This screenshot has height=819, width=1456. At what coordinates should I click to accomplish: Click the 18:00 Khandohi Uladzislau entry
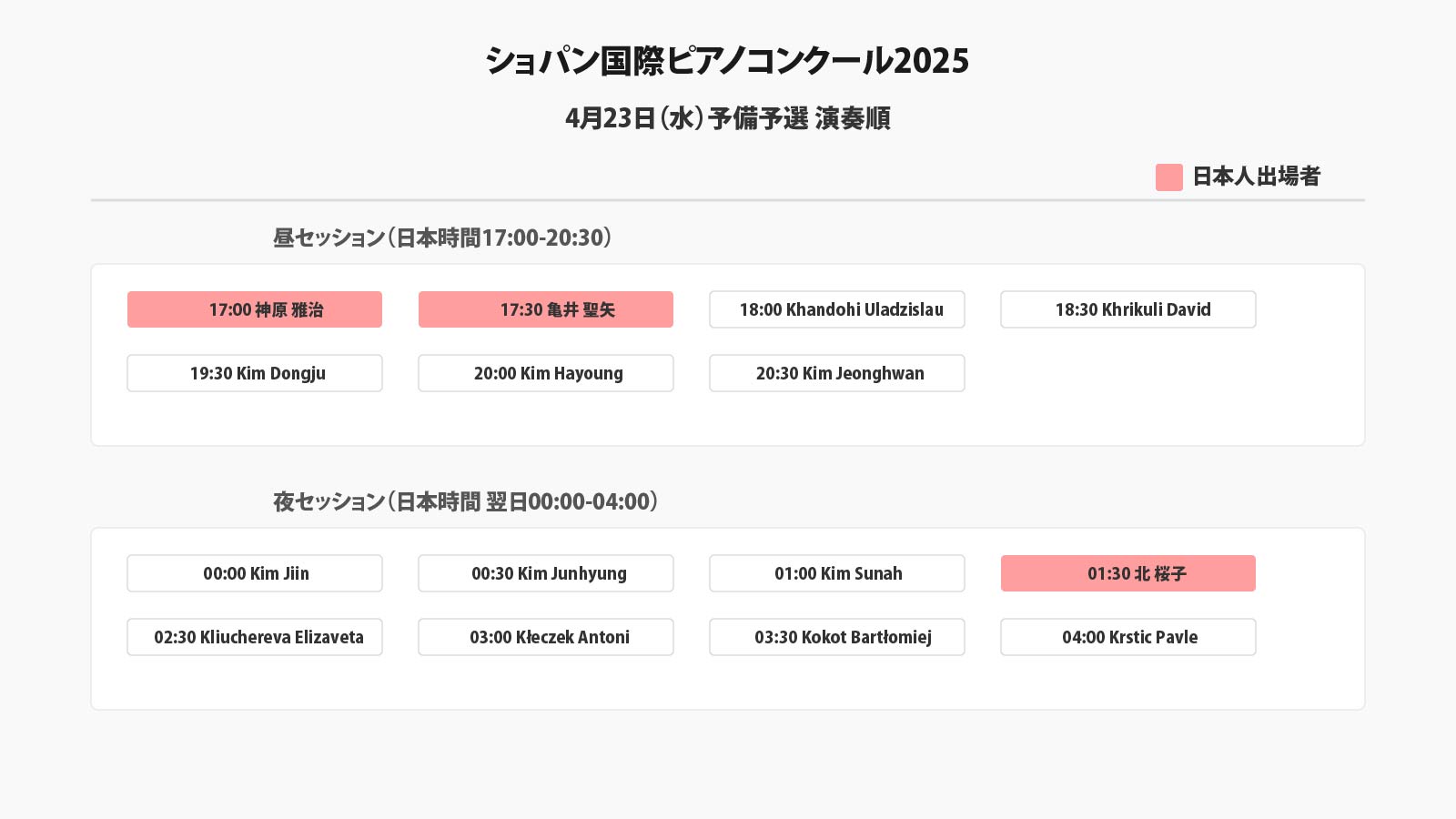tap(837, 309)
